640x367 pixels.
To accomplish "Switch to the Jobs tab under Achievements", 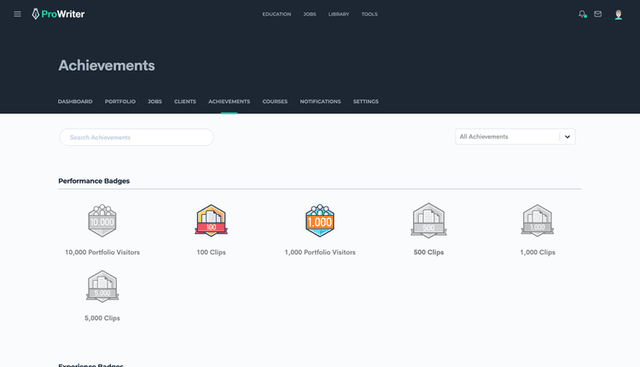I will click(x=155, y=102).
